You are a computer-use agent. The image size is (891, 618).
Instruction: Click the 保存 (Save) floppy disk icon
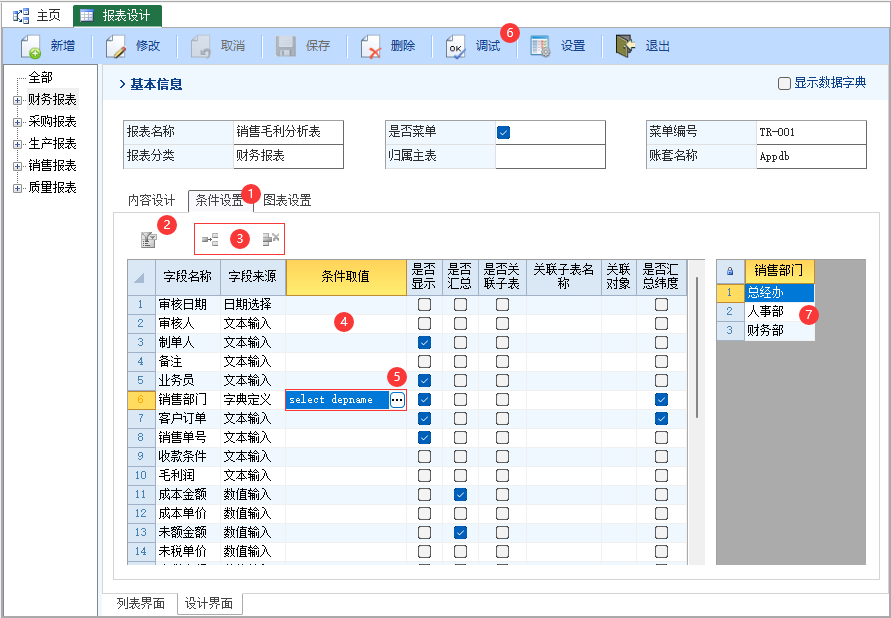point(286,47)
